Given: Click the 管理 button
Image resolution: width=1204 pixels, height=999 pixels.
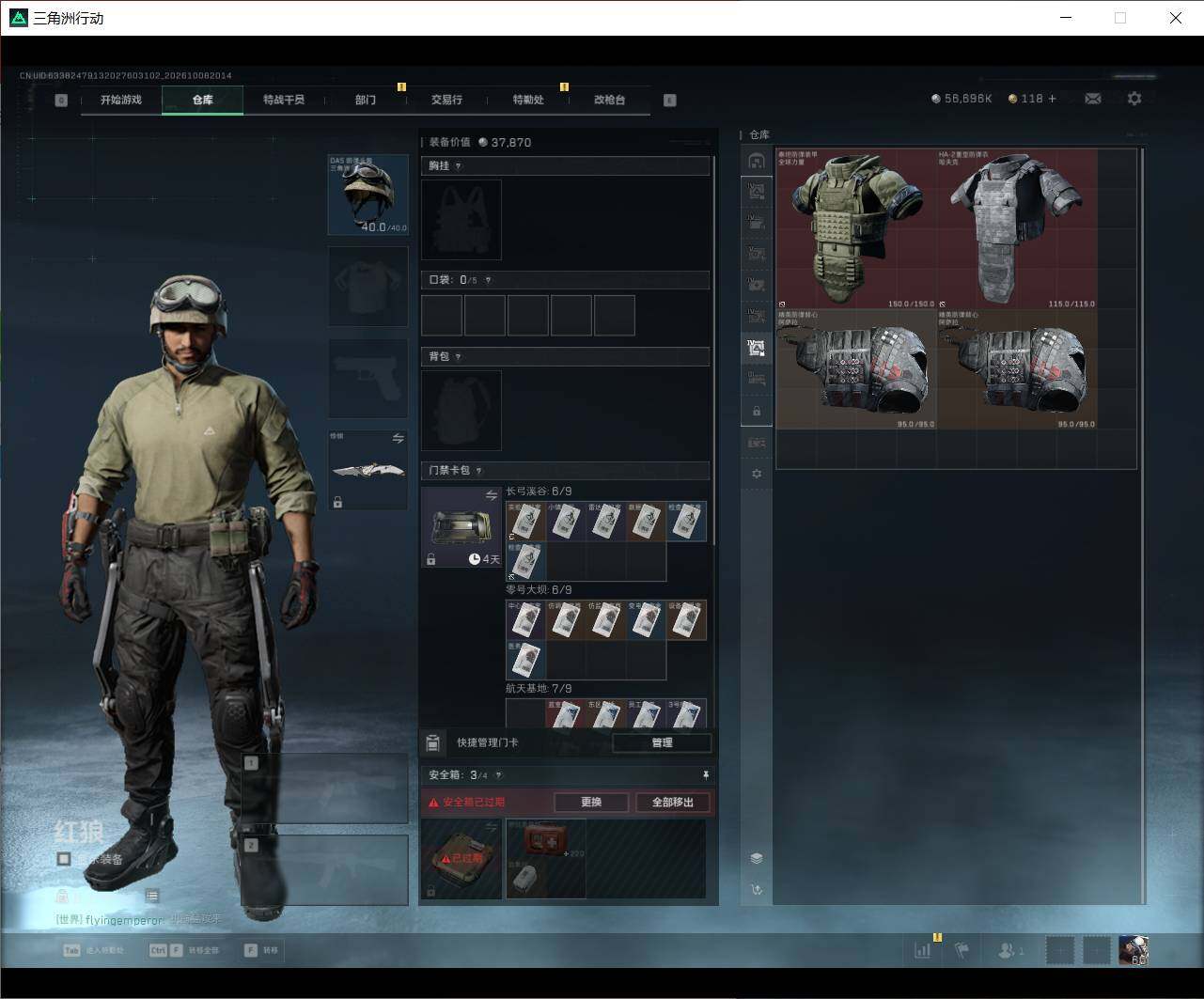Looking at the screenshot, I should pyautogui.click(x=662, y=742).
